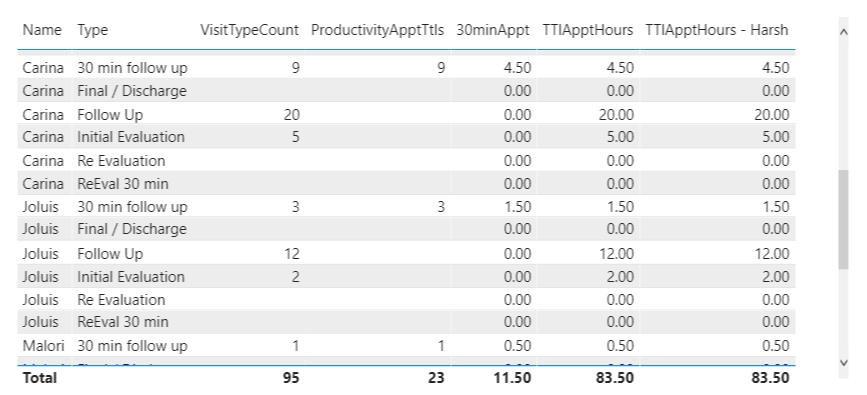The height and width of the screenshot is (395, 867).
Task: Click the scrollbar up arrow
Action: pyautogui.click(x=843, y=32)
